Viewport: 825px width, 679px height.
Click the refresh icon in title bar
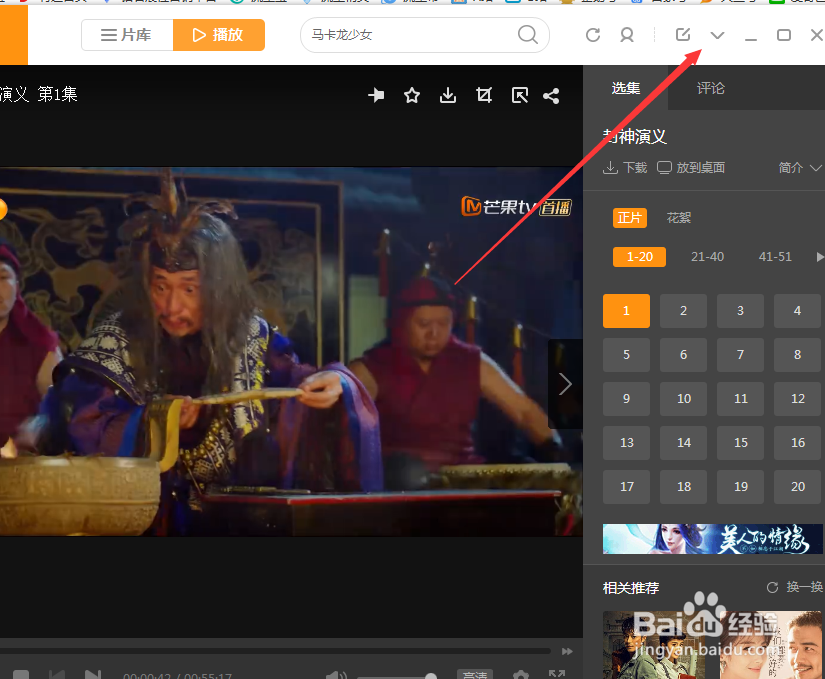[x=593, y=35]
